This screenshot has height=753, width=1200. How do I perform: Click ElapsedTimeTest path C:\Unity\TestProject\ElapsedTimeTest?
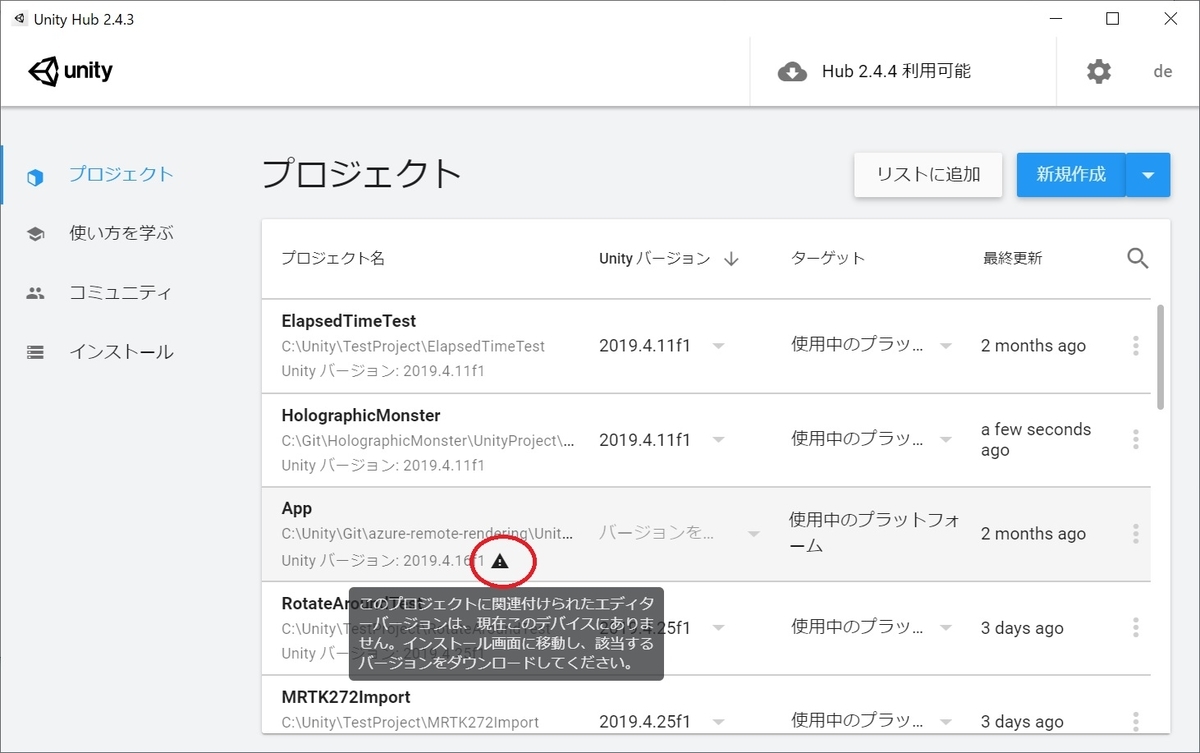pyautogui.click(x=413, y=346)
